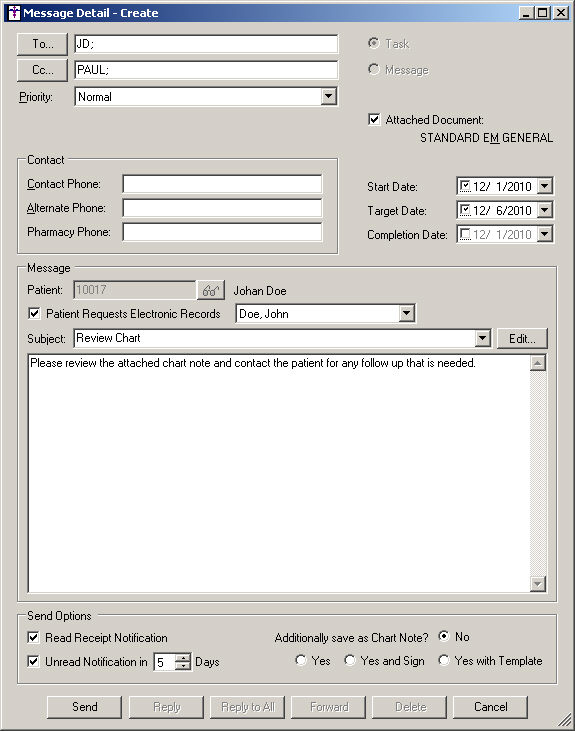Screen dimensions: 575x731
Task: Open the Target Date calendar dropdown
Action: [x=545, y=210]
